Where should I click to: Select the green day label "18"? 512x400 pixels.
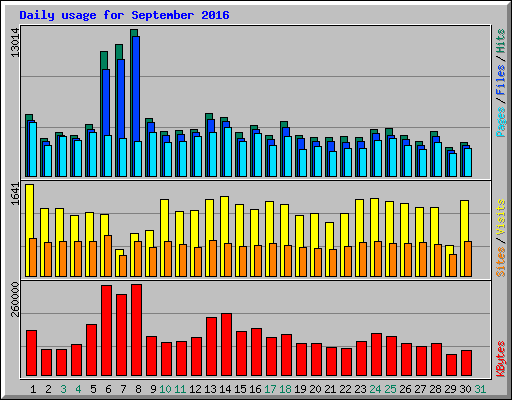click(285, 389)
